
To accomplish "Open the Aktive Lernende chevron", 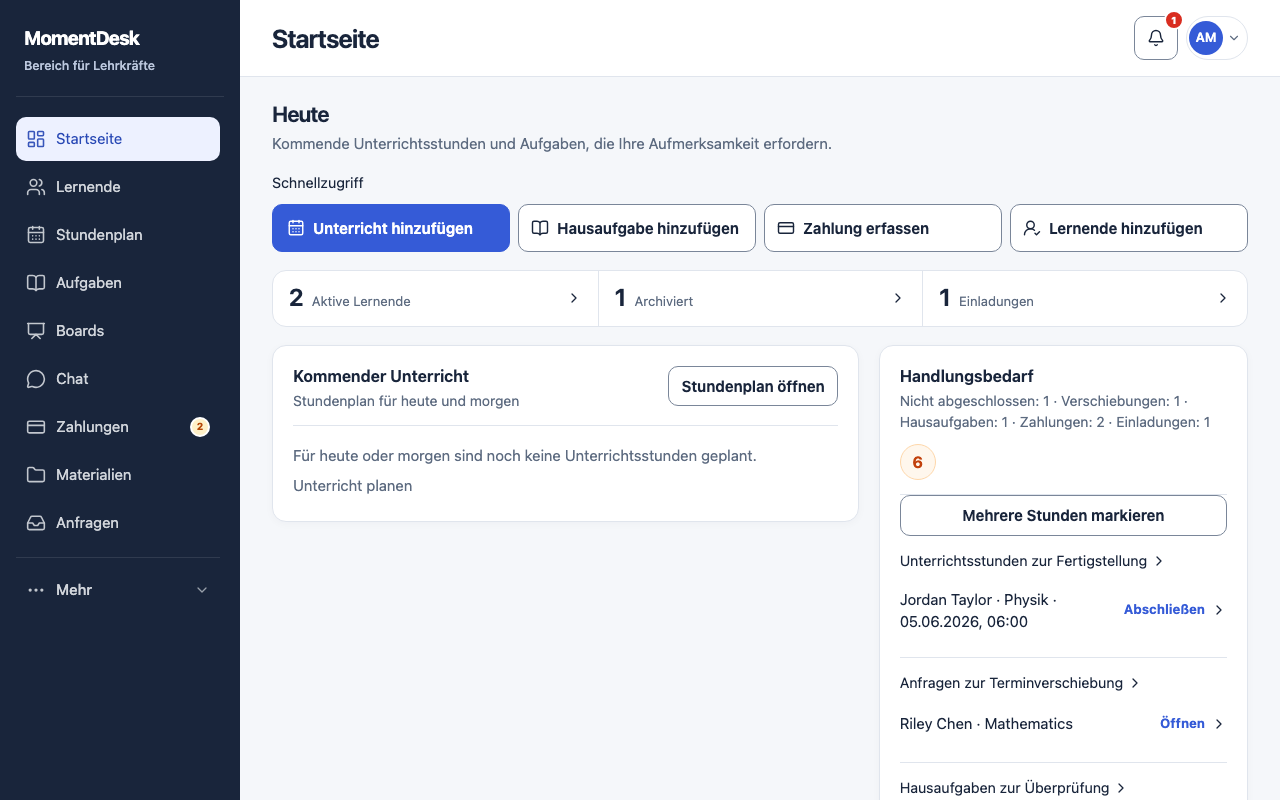I will 574,298.
